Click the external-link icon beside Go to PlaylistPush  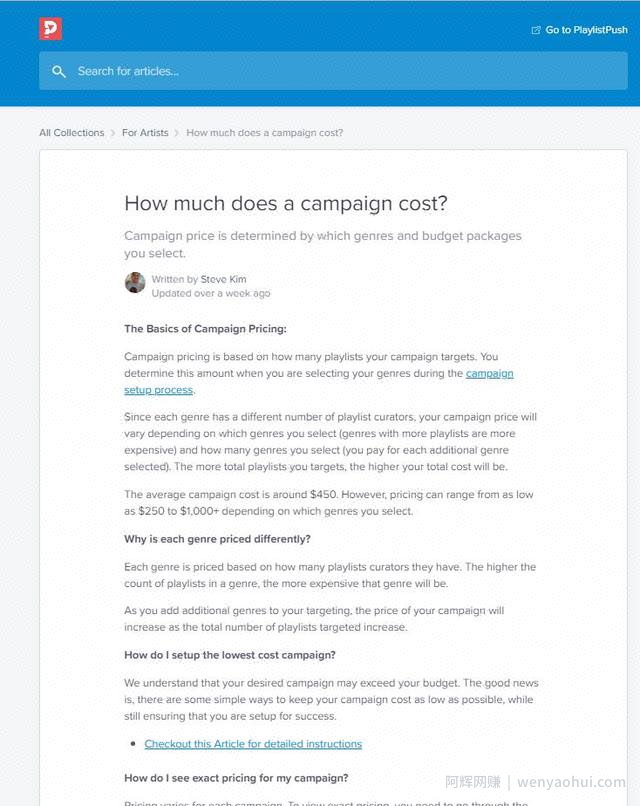point(536,30)
